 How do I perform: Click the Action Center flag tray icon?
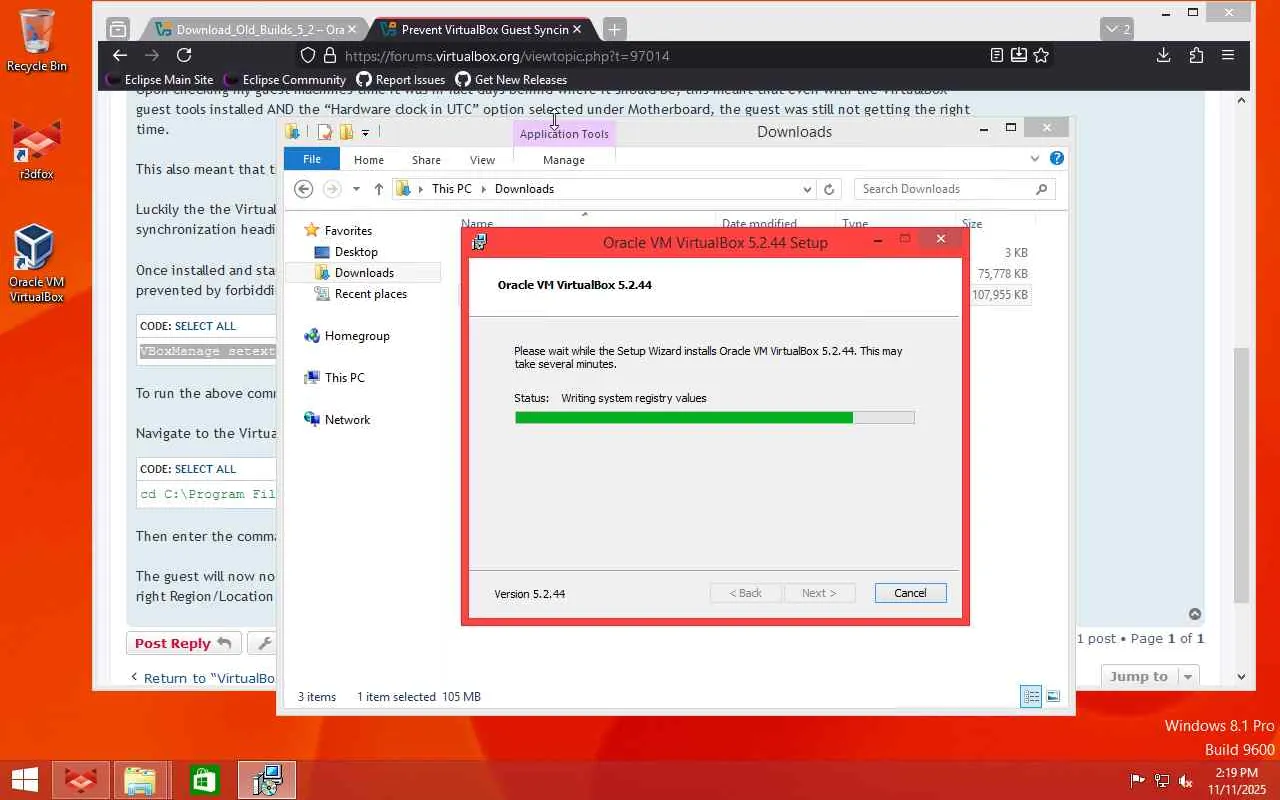[1137, 780]
